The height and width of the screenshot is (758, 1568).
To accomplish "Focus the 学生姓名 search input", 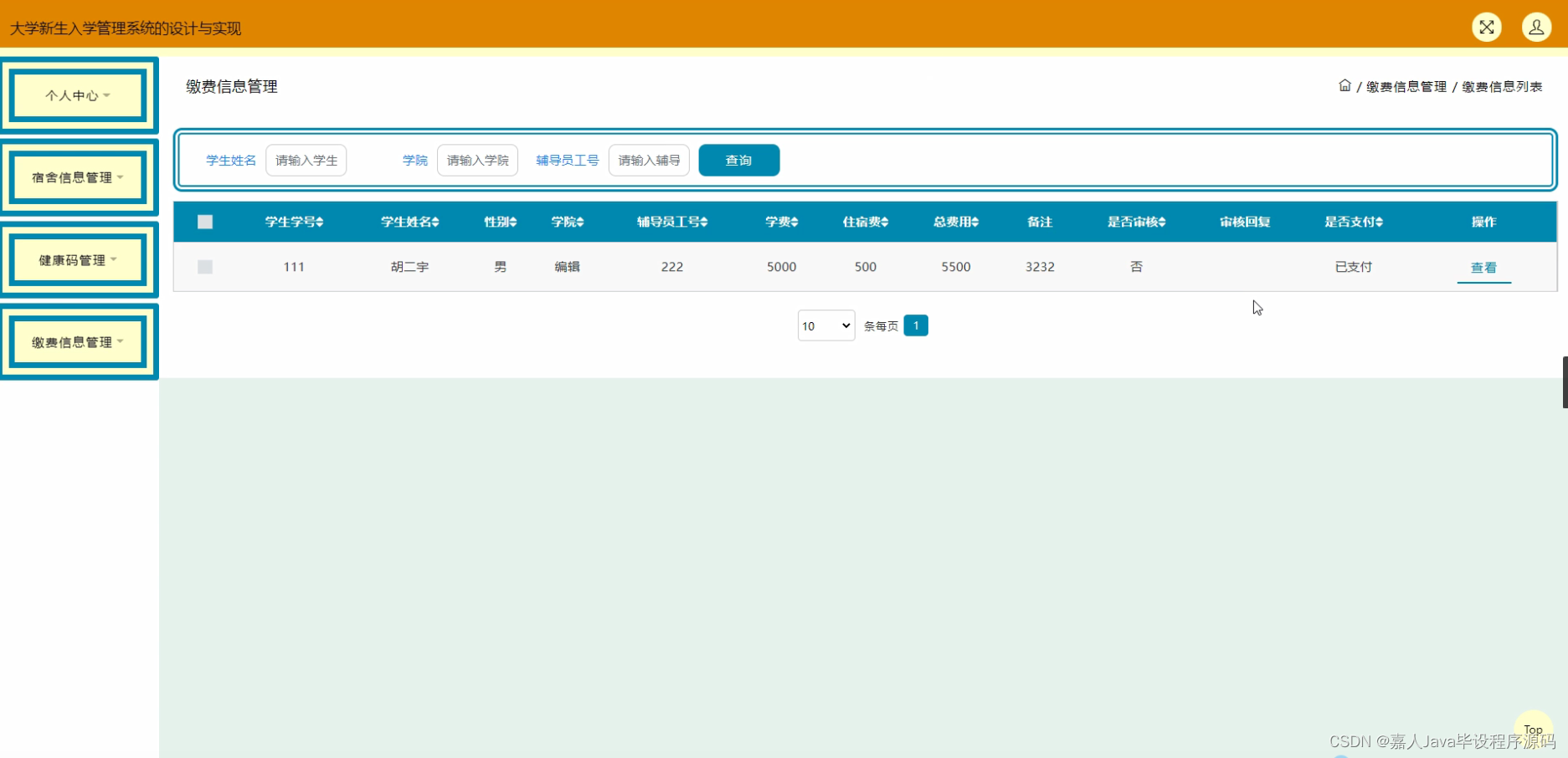I will 306,160.
